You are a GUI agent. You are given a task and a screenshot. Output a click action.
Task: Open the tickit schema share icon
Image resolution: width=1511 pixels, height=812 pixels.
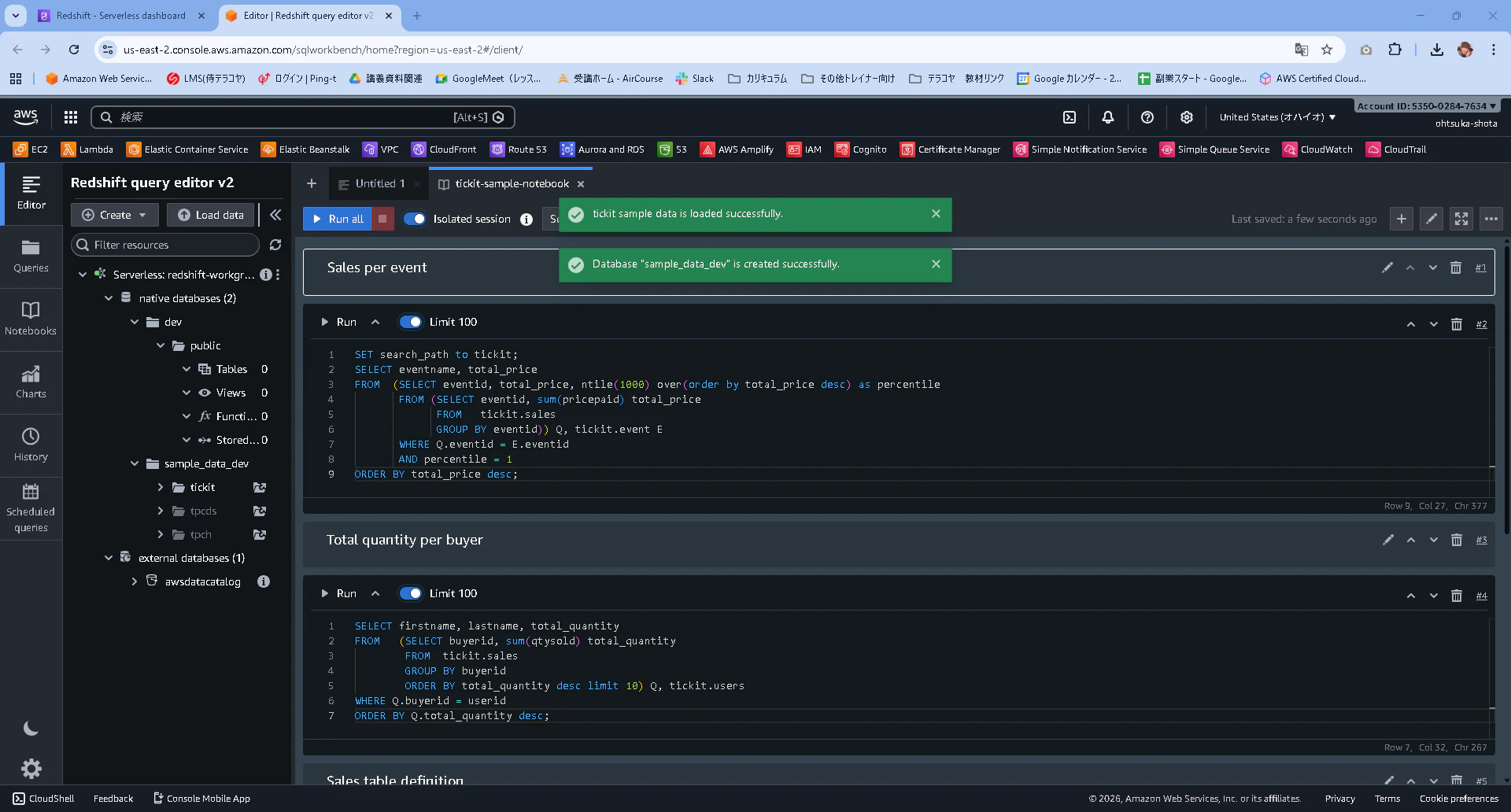(x=260, y=487)
